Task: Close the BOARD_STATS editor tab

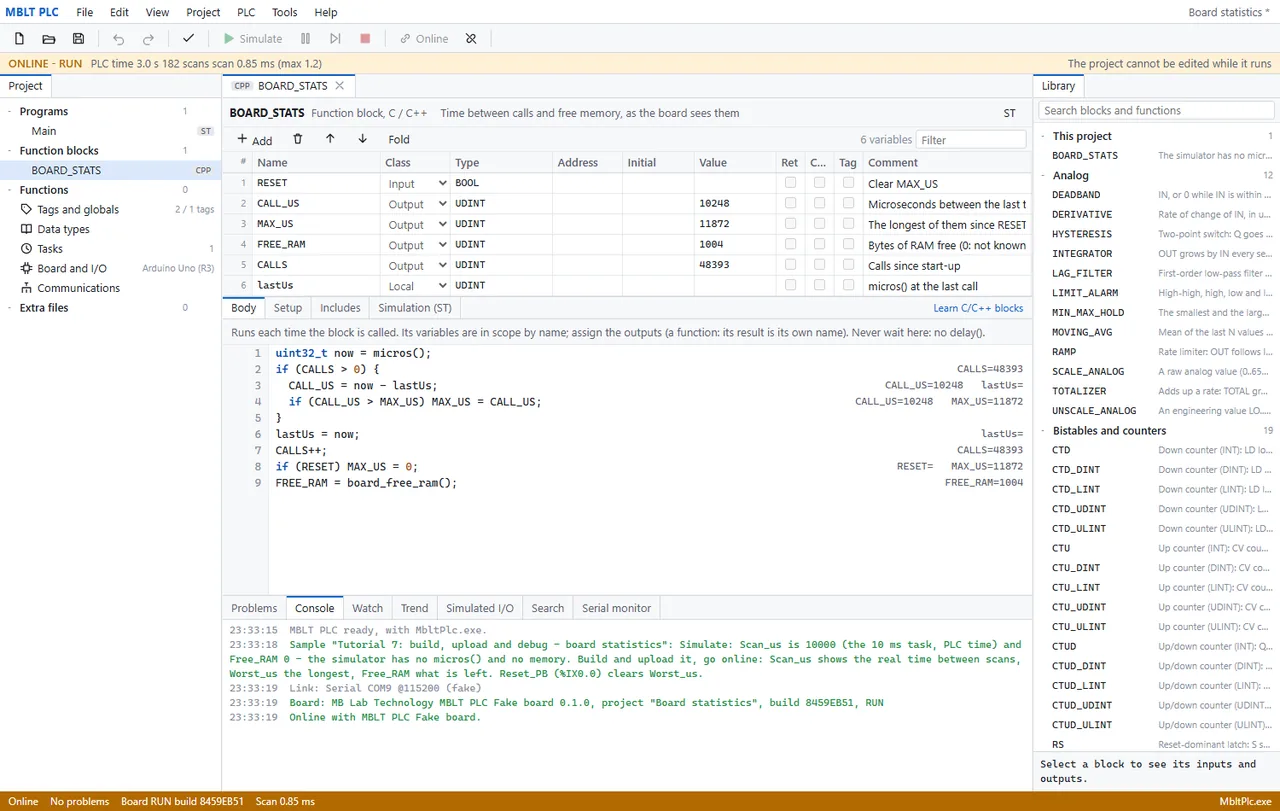Action: [339, 86]
